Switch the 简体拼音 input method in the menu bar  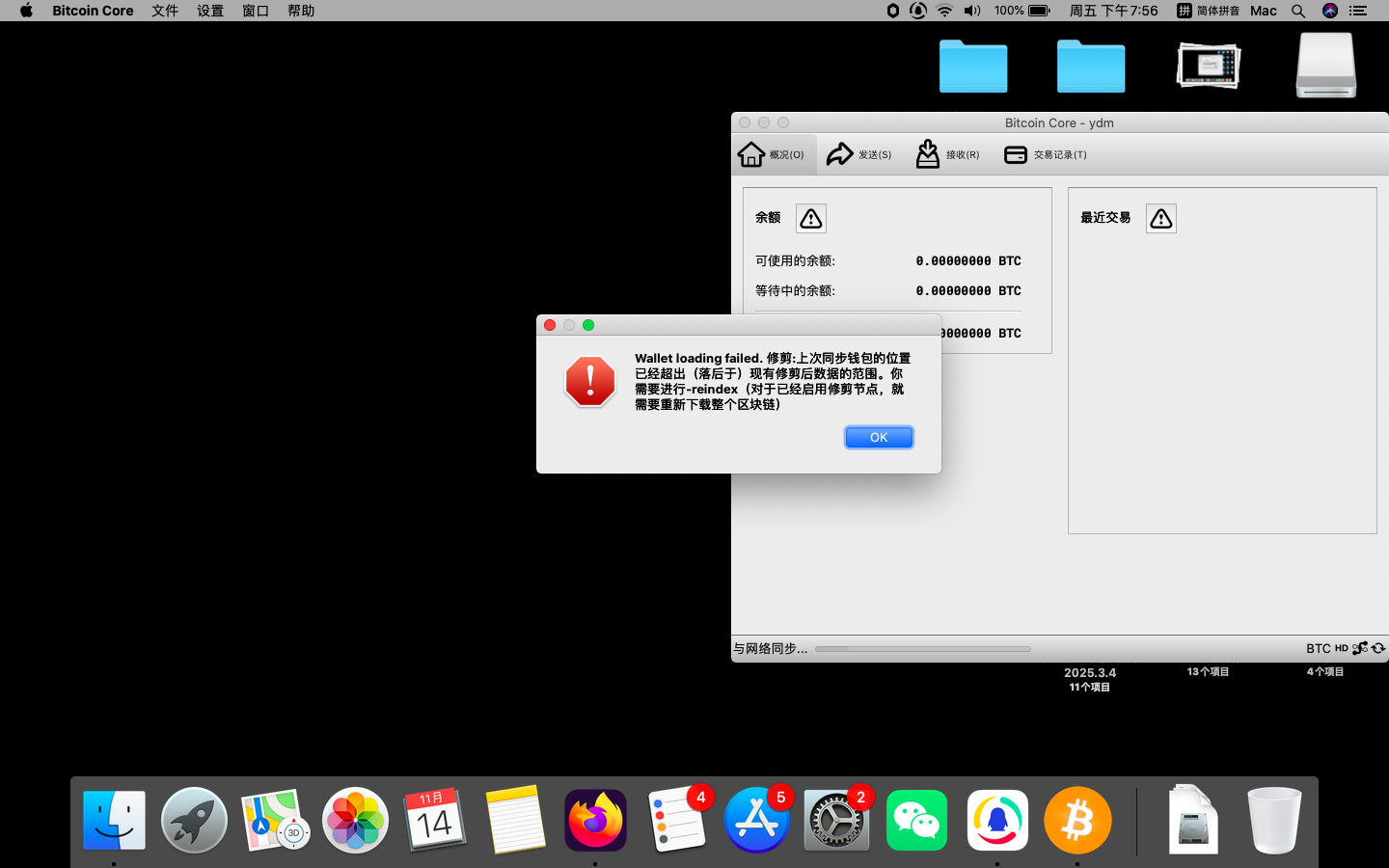click(1208, 11)
